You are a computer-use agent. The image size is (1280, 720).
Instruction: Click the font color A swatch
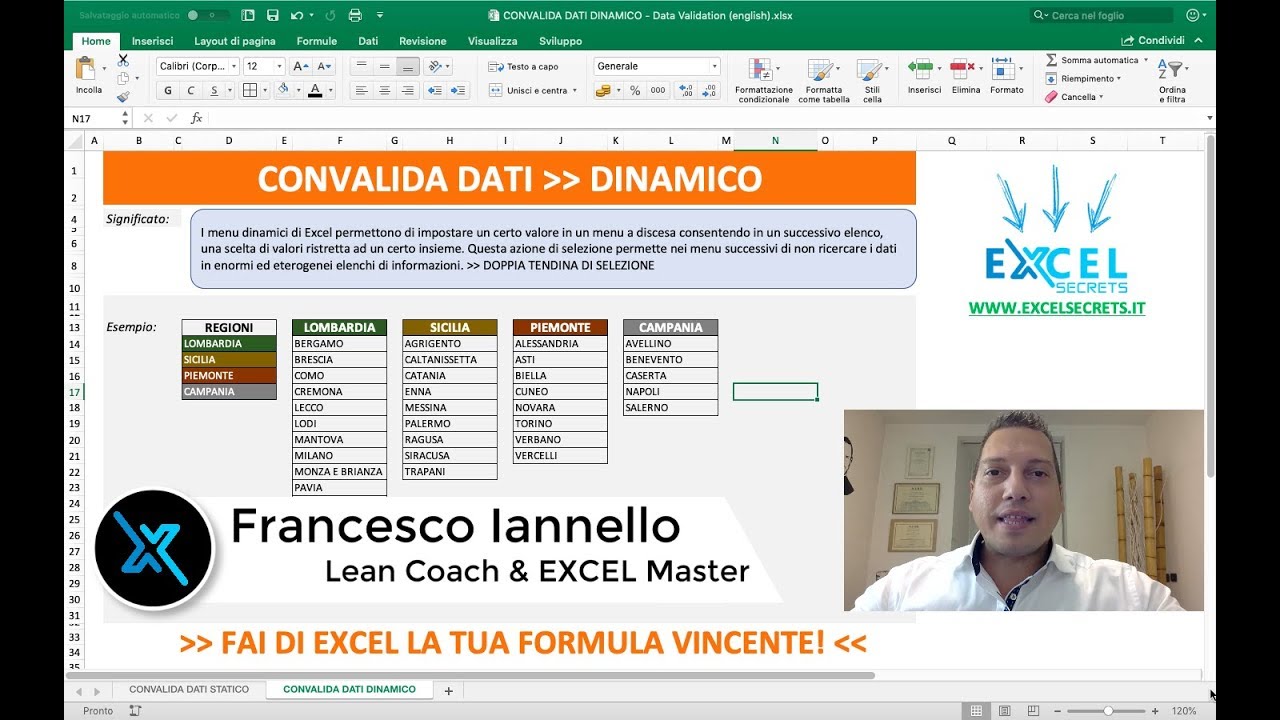(x=315, y=90)
